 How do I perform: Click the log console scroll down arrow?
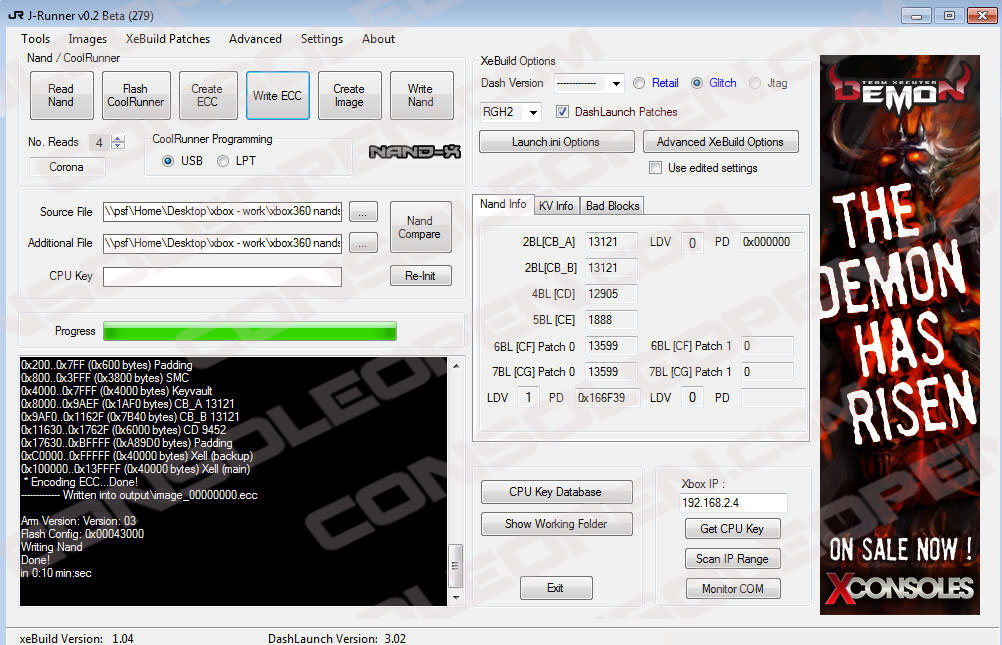click(456, 597)
